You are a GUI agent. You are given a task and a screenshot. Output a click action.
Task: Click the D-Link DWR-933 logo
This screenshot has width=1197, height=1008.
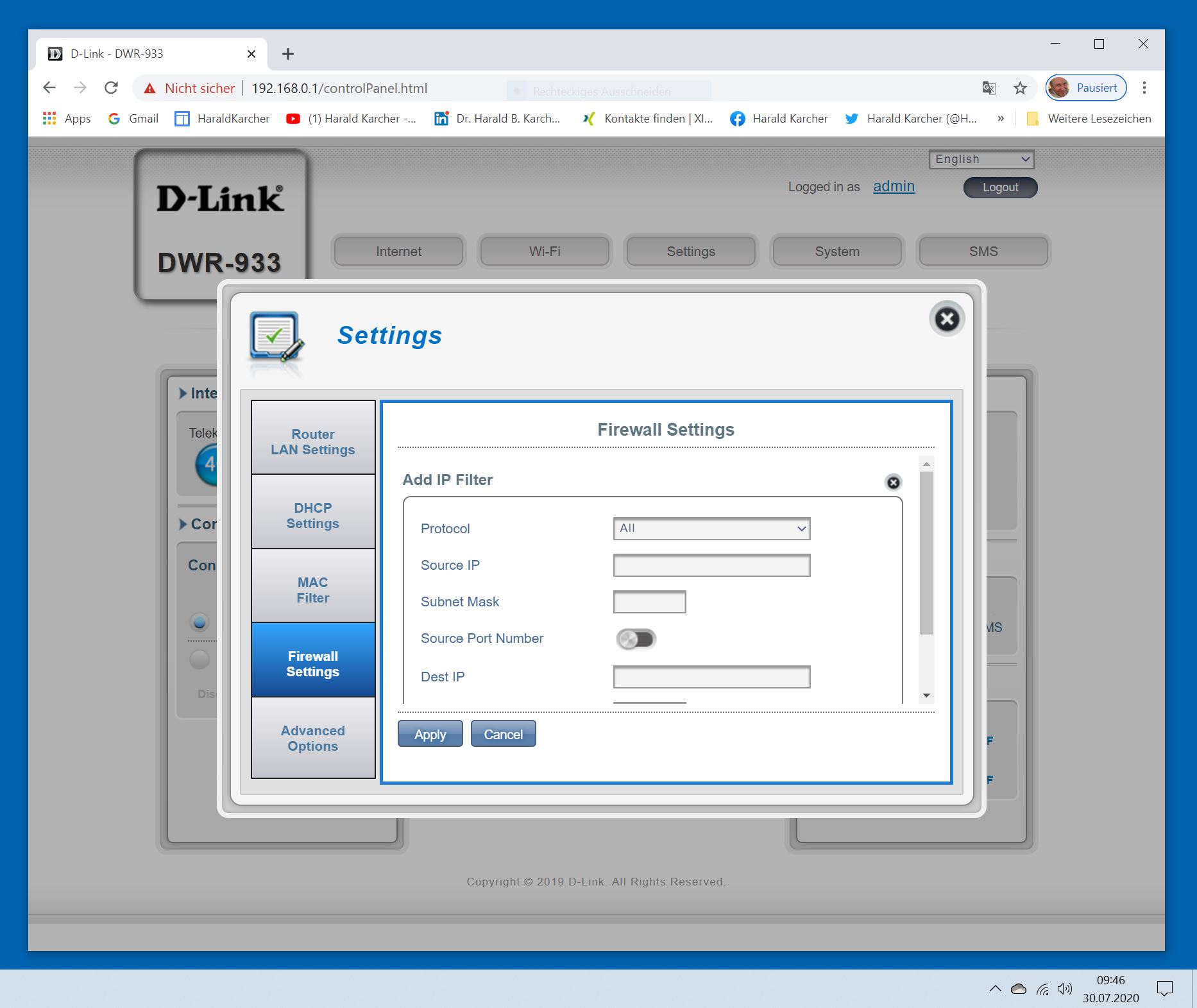point(220,225)
